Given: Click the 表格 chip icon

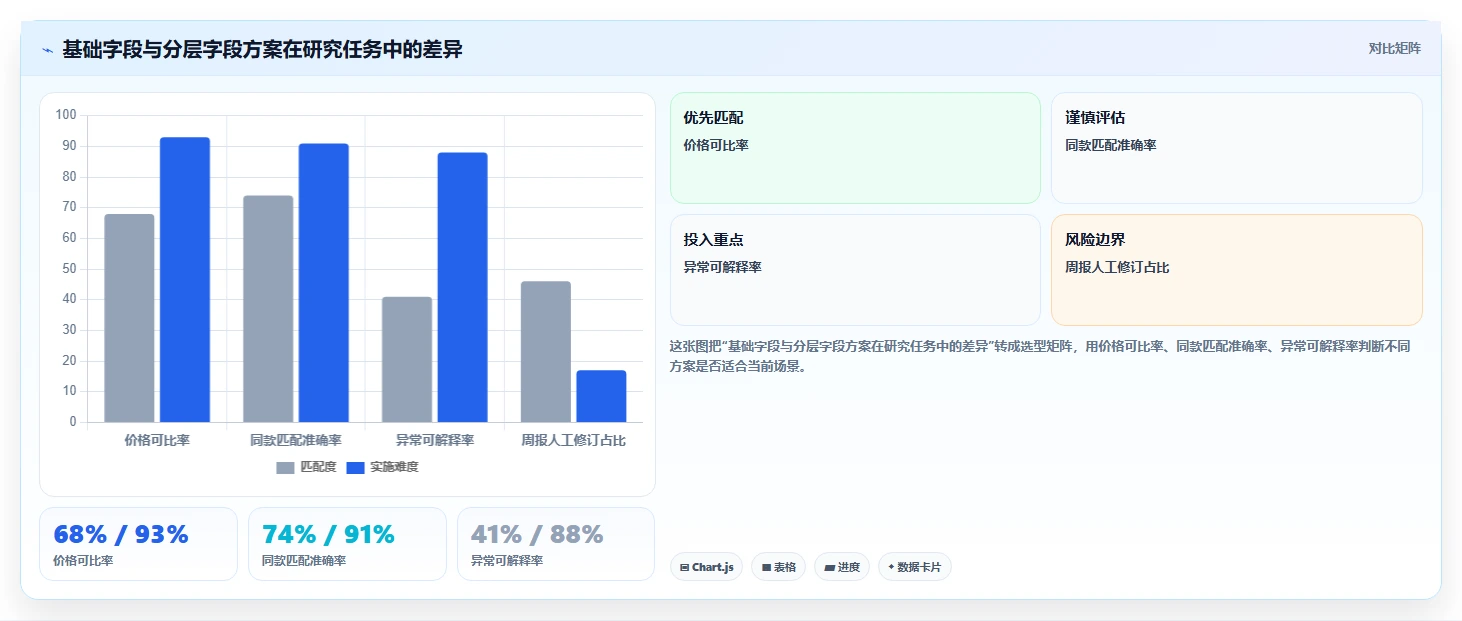Looking at the screenshot, I should 766,567.
